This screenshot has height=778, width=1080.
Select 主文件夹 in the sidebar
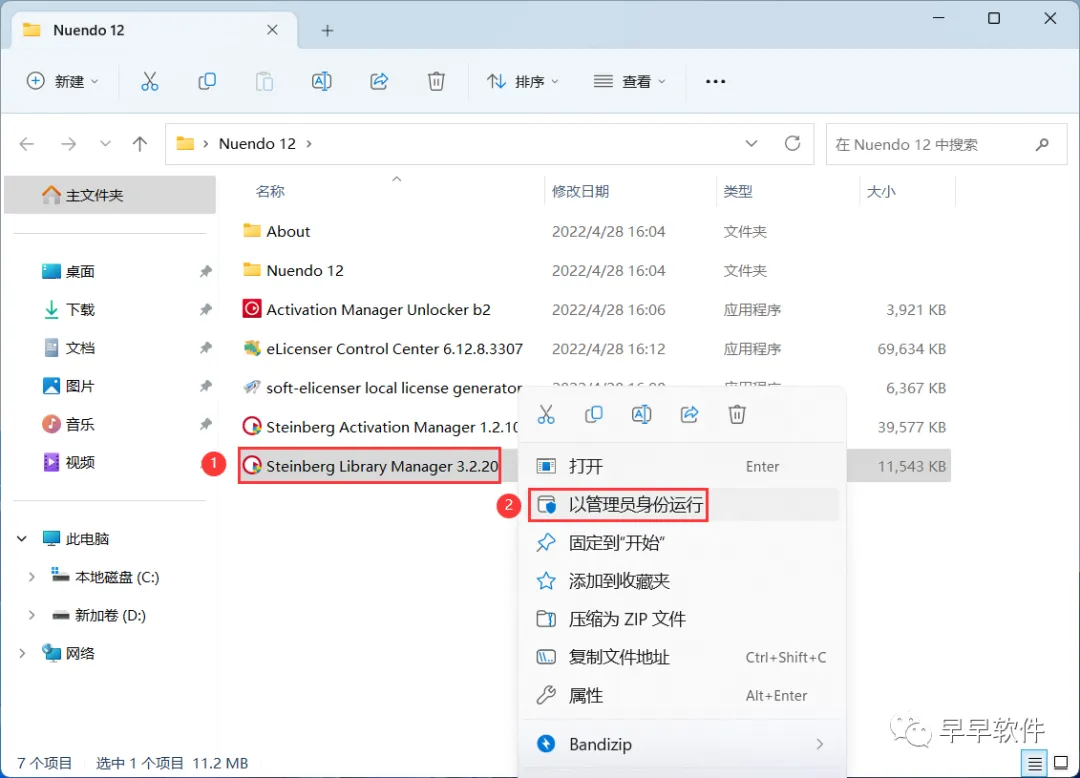tap(110, 195)
